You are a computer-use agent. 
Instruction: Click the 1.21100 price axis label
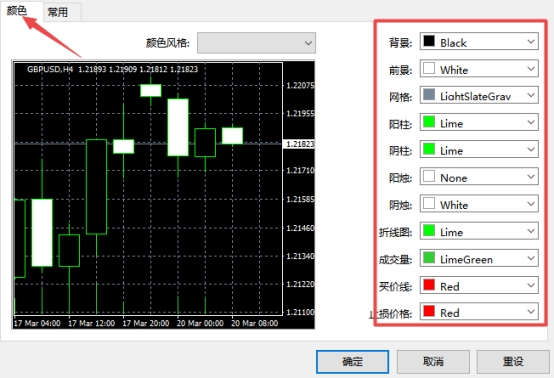300,312
